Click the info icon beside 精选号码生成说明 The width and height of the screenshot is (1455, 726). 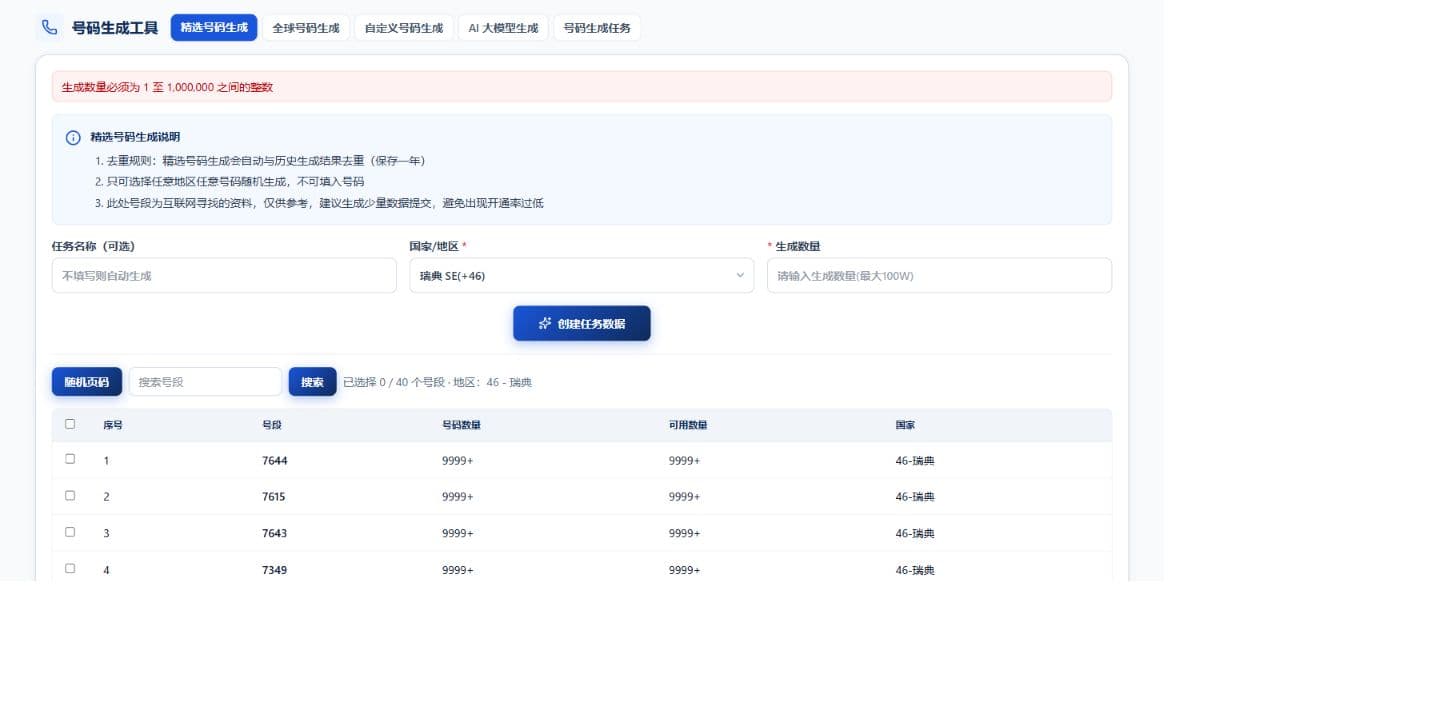pos(73,138)
